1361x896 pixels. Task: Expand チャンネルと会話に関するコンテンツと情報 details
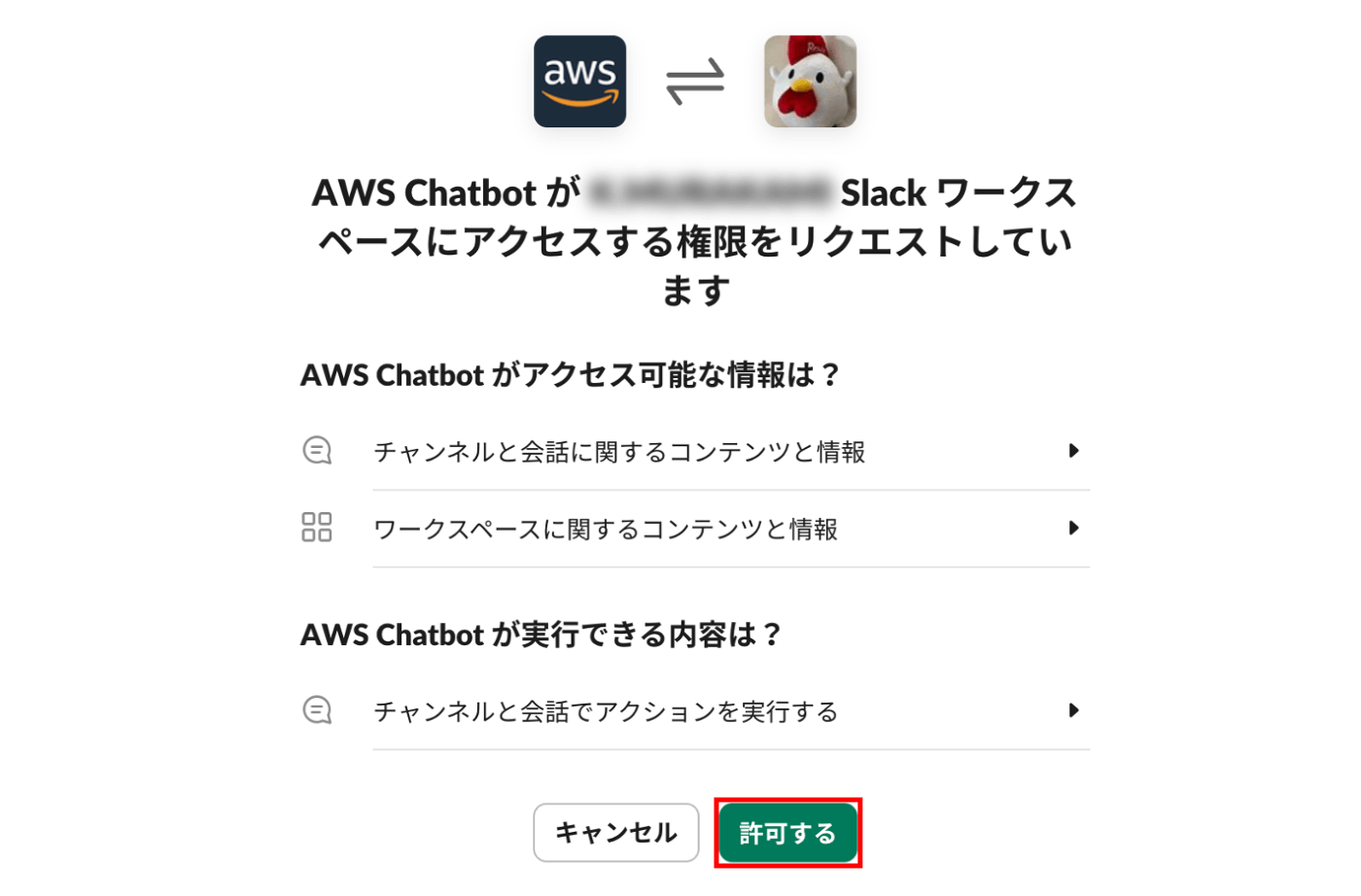[1074, 451]
